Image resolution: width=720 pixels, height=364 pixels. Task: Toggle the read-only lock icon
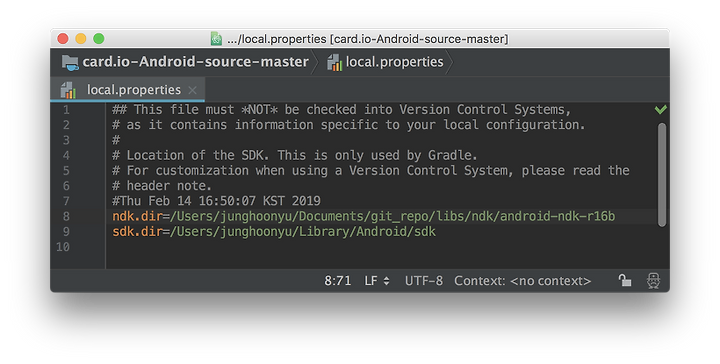624,280
